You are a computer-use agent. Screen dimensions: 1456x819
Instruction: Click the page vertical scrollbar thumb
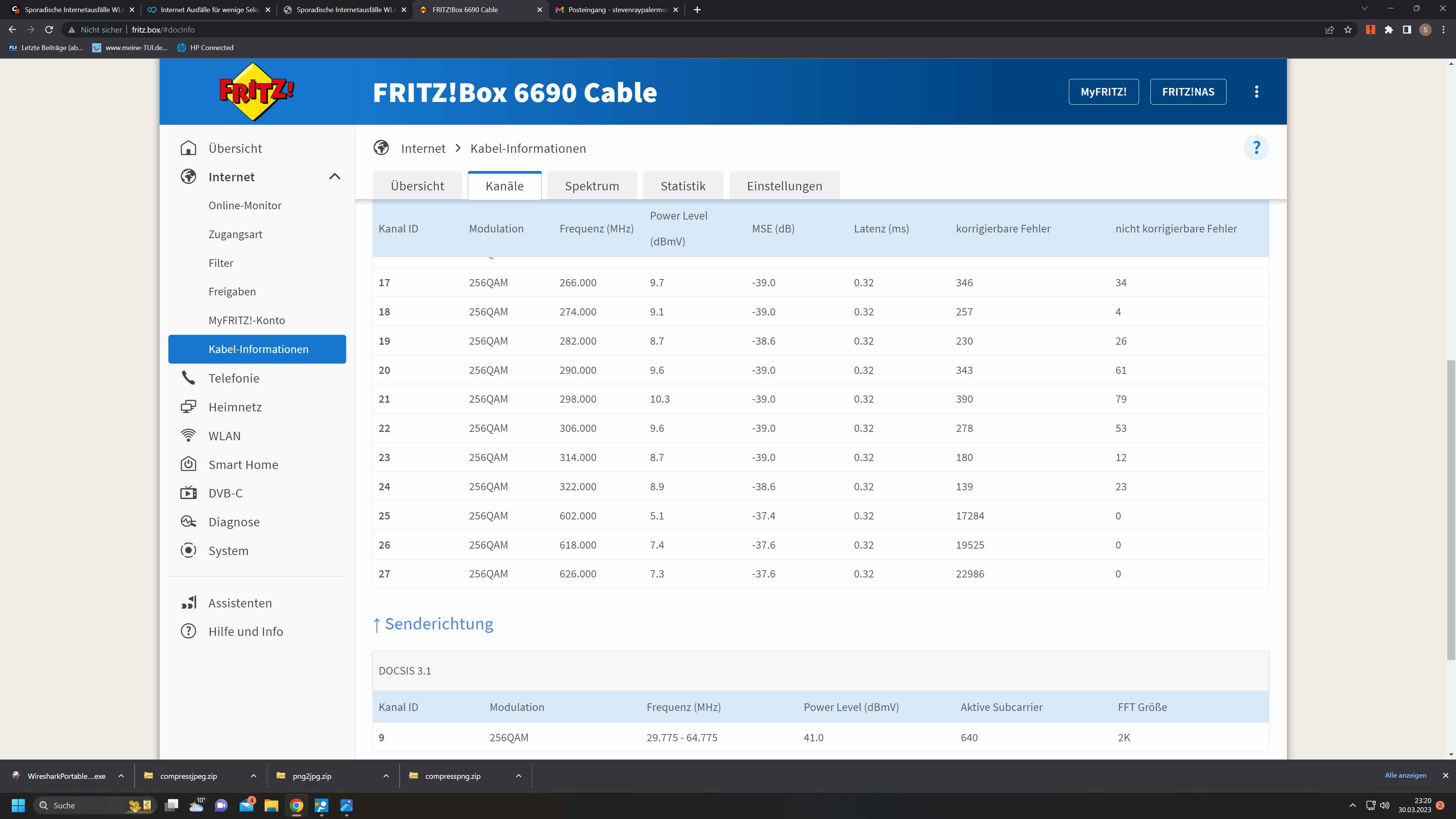coord(1450,509)
